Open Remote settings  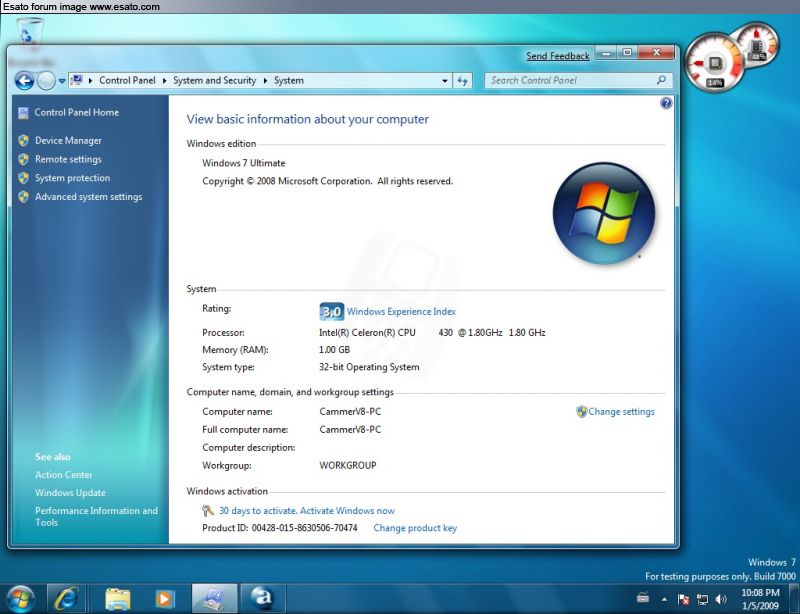[68, 159]
